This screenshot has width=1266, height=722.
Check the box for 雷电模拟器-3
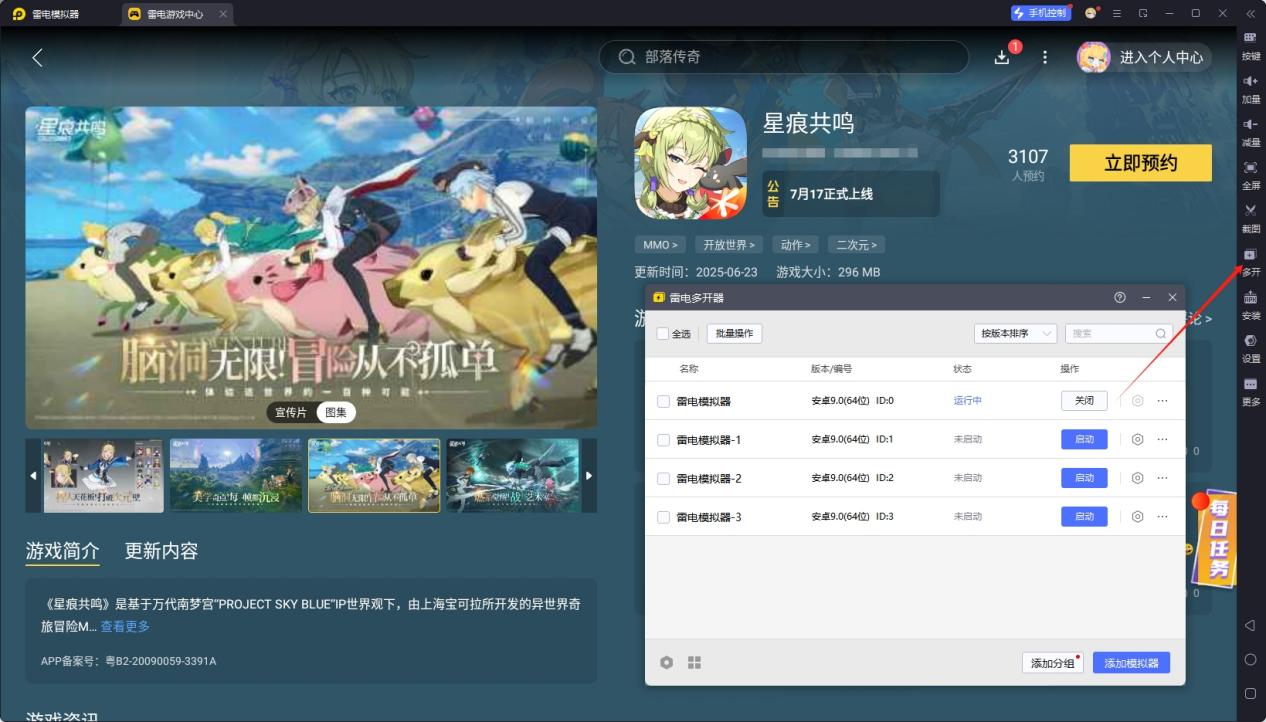click(x=663, y=517)
